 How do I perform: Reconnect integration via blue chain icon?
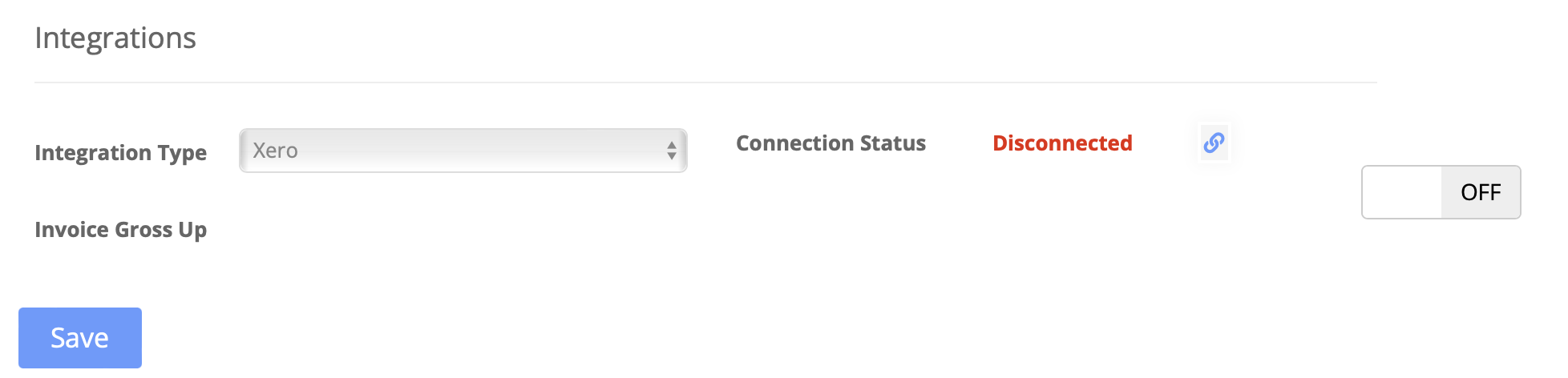pyautogui.click(x=1214, y=143)
